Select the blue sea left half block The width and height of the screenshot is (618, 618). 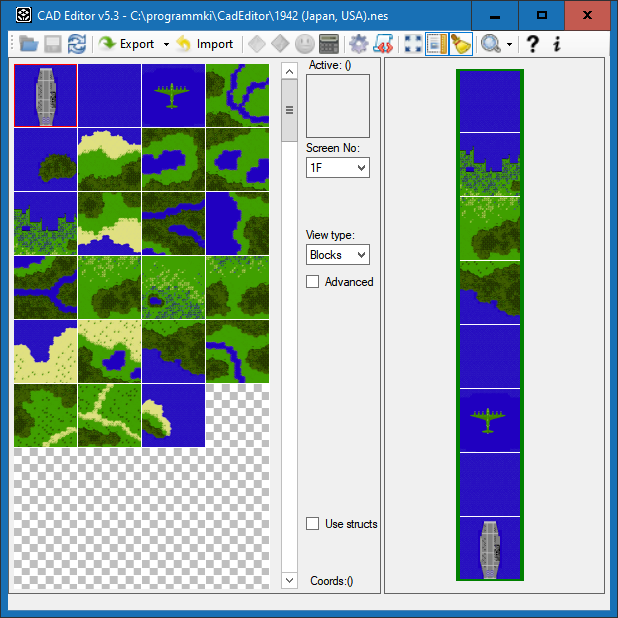(237, 223)
